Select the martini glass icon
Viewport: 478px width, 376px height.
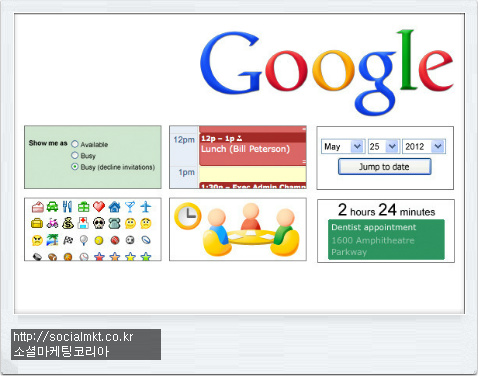130,207
